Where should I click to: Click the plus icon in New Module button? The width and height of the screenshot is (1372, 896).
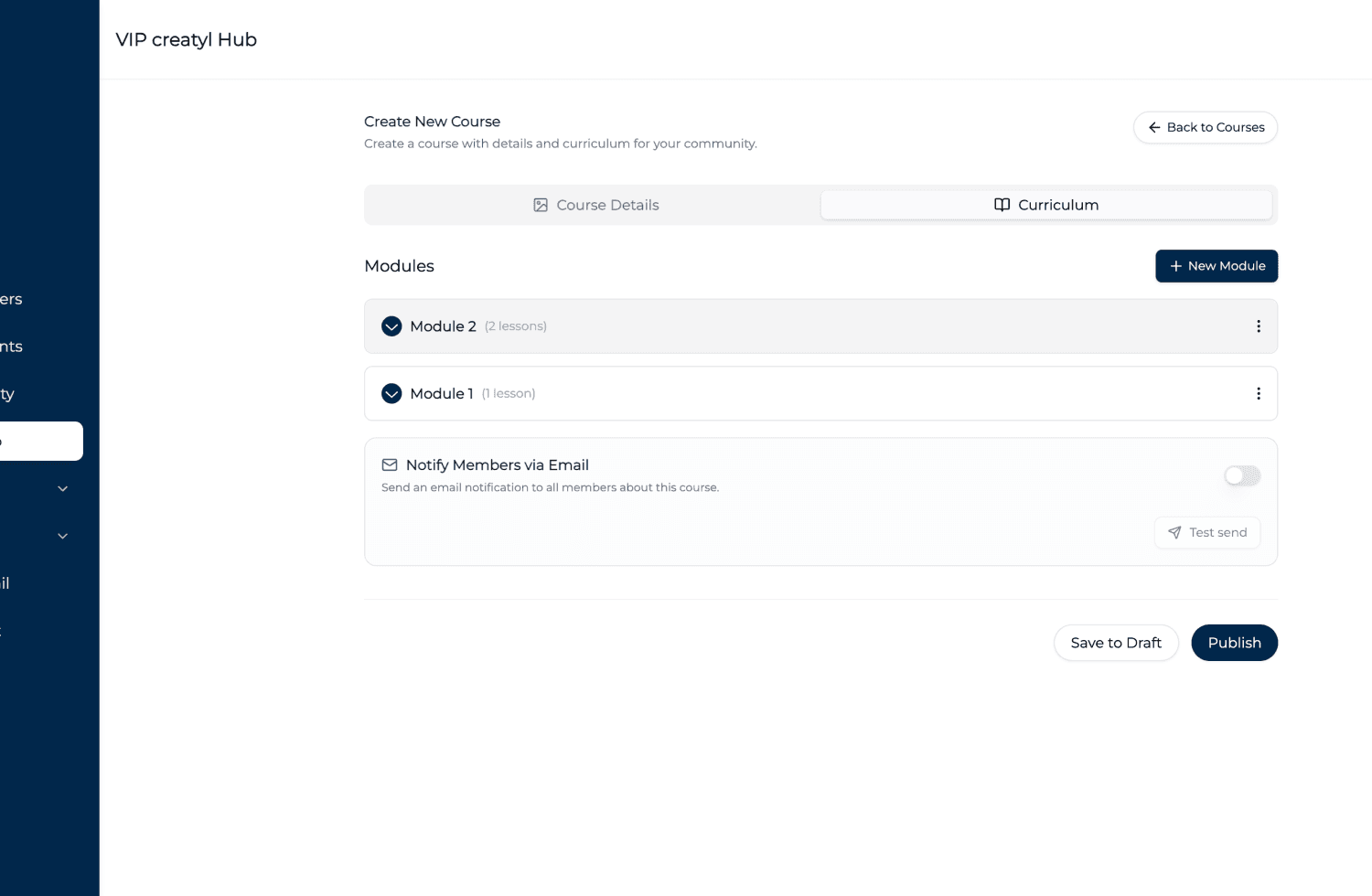(x=1175, y=266)
